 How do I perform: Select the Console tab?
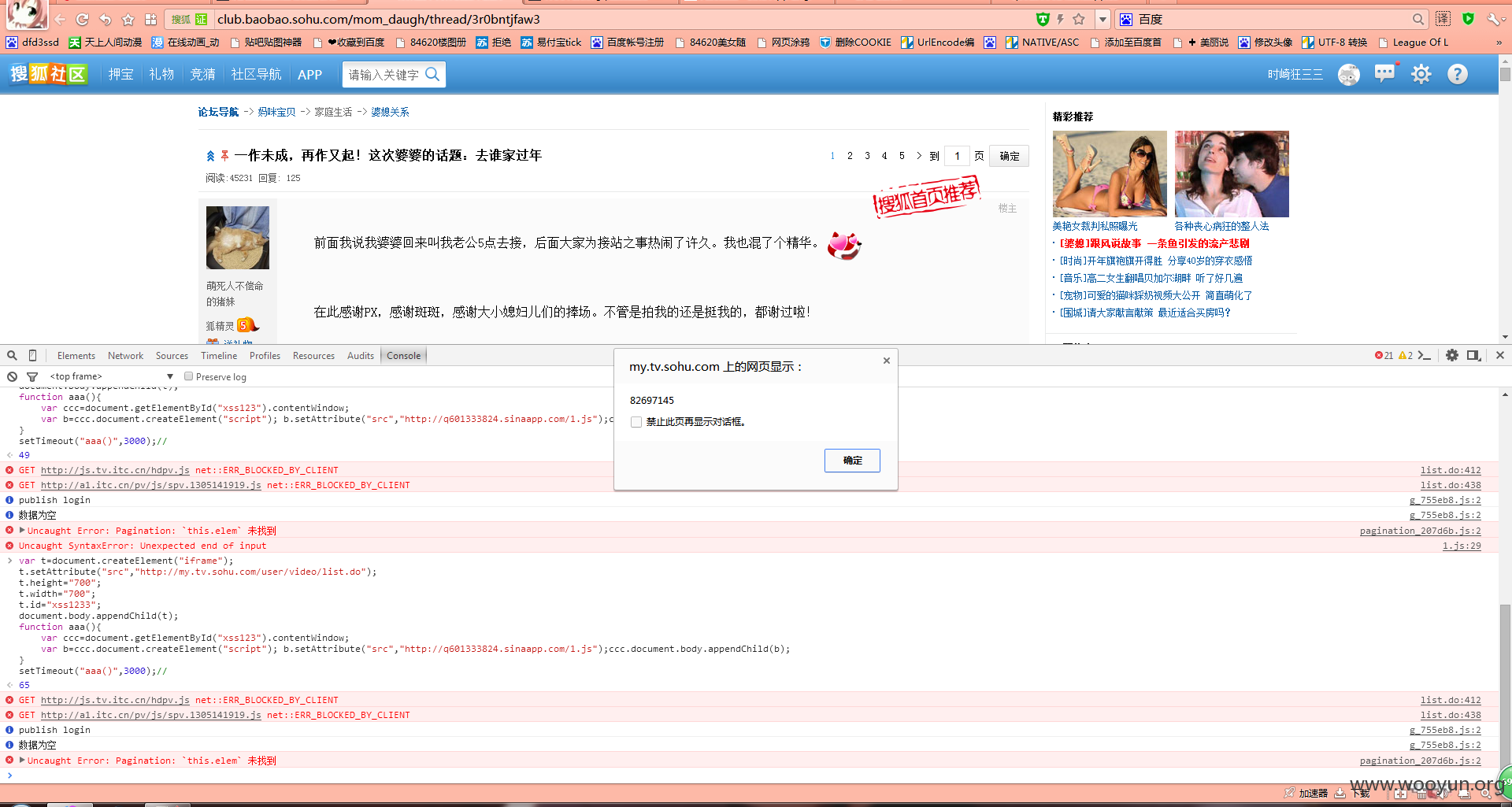(x=404, y=356)
